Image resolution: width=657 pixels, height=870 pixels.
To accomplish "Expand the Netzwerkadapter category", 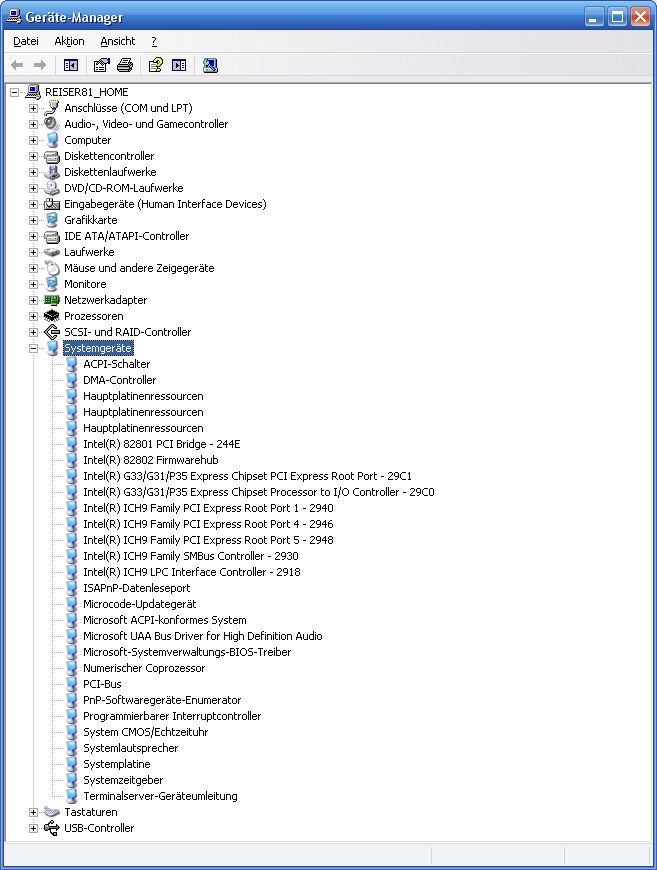I will pyautogui.click(x=33, y=300).
